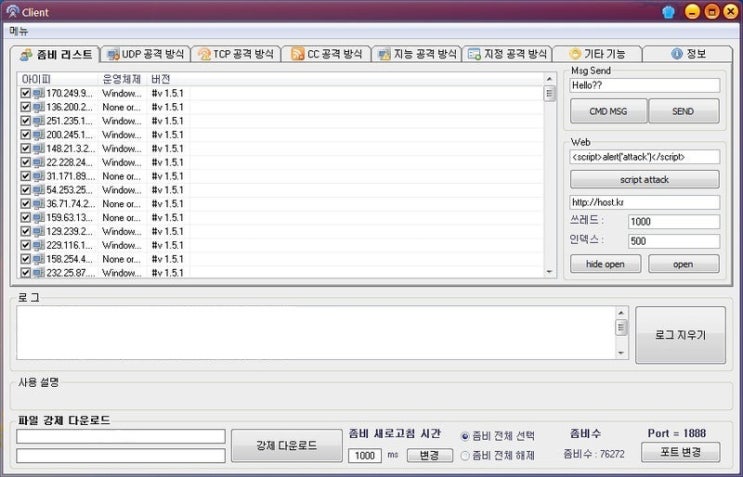Switch to the TCP 공격 방식 tab
Viewport: 743px width, 477px height.
(x=236, y=54)
